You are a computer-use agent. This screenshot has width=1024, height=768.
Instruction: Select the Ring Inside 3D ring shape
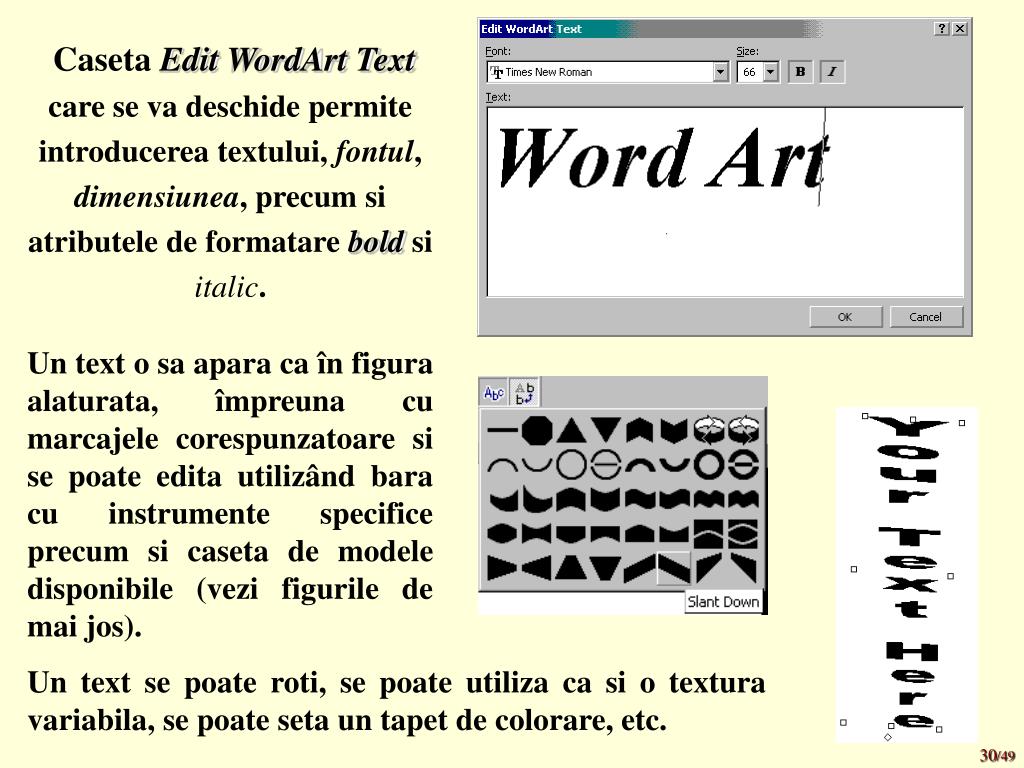click(x=709, y=430)
